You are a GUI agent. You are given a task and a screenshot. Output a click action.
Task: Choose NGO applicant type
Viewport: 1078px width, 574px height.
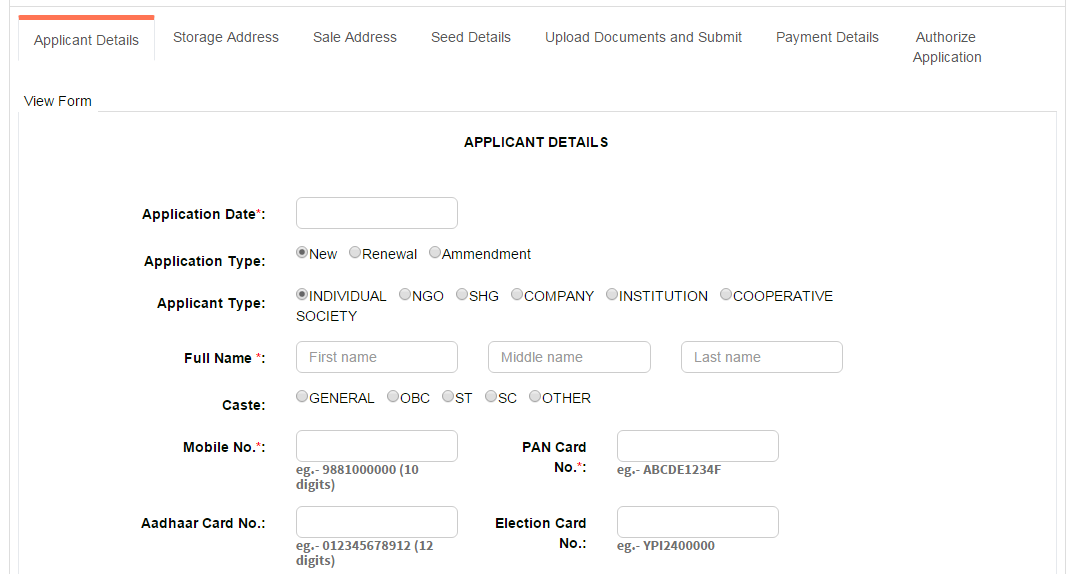pos(405,294)
